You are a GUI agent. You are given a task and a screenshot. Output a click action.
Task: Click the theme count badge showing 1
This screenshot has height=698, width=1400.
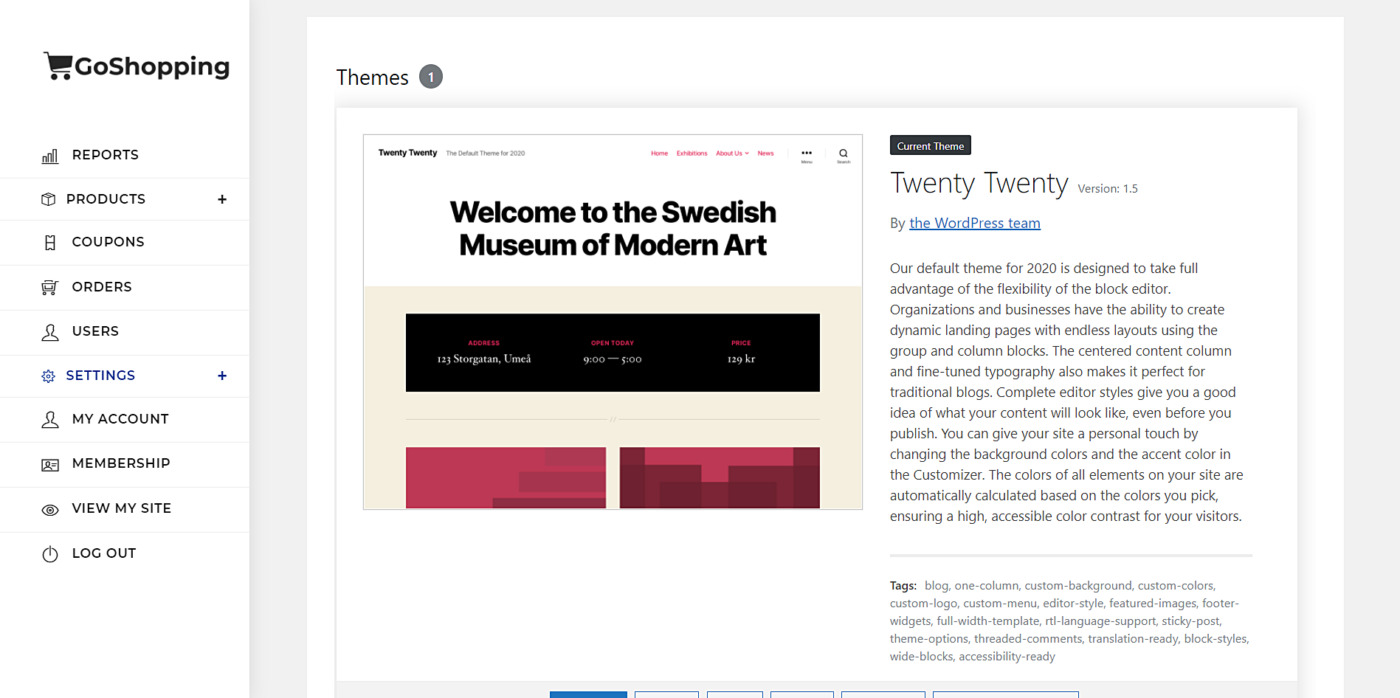click(x=431, y=77)
